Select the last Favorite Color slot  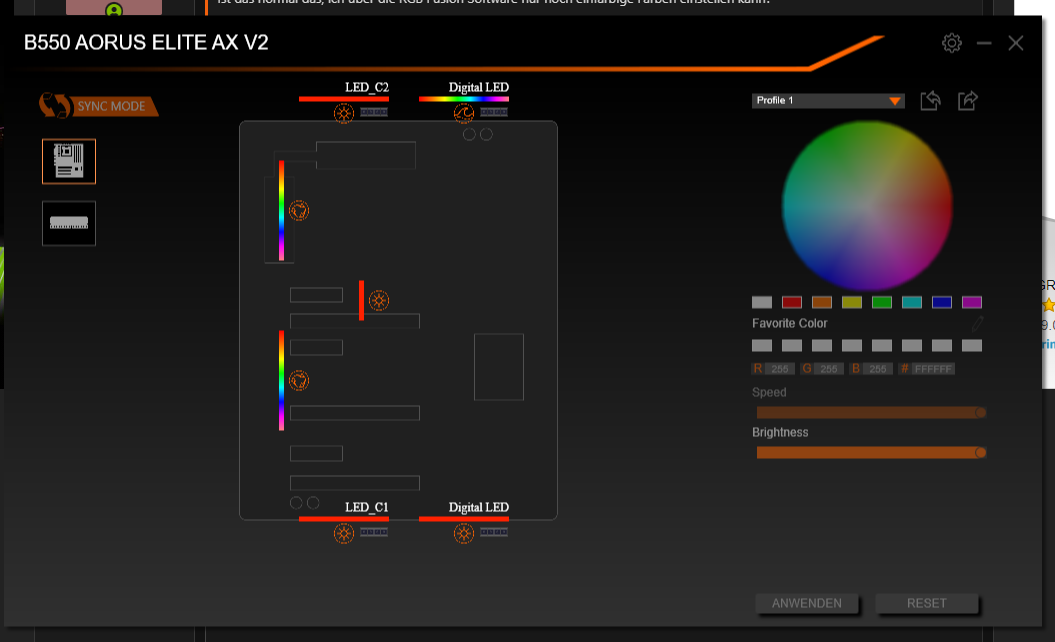(x=972, y=345)
